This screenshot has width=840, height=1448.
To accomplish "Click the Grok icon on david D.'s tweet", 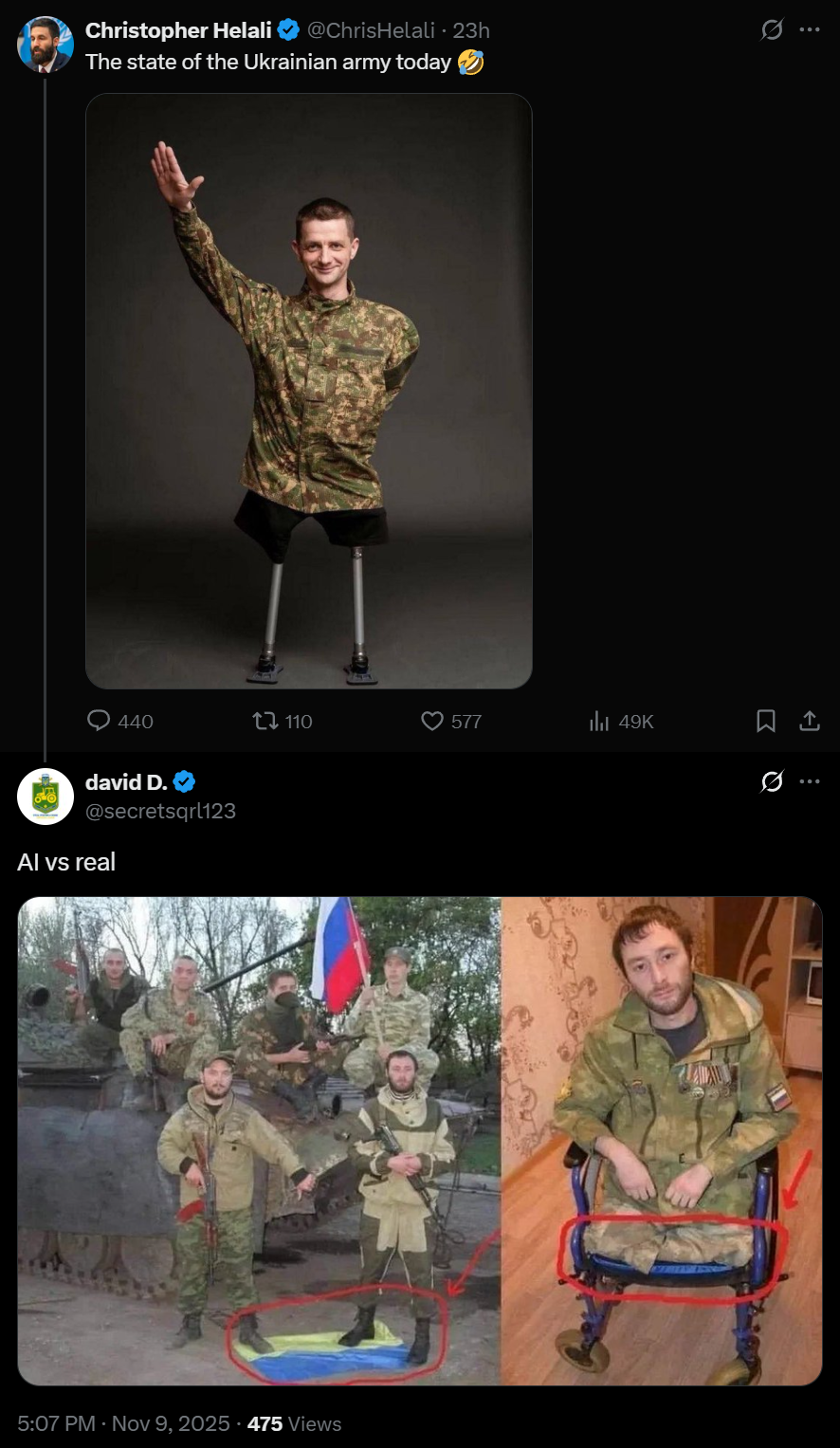I will [x=772, y=781].
